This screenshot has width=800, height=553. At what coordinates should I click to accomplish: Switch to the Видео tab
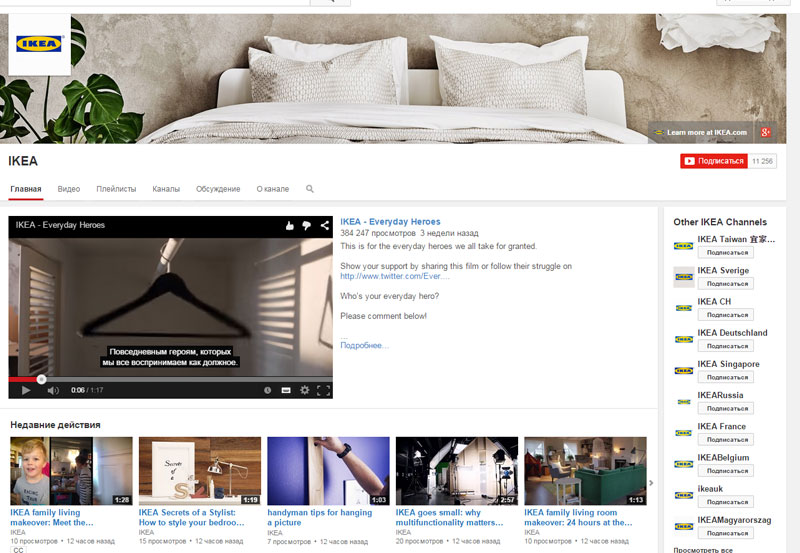tap(69, 189)
